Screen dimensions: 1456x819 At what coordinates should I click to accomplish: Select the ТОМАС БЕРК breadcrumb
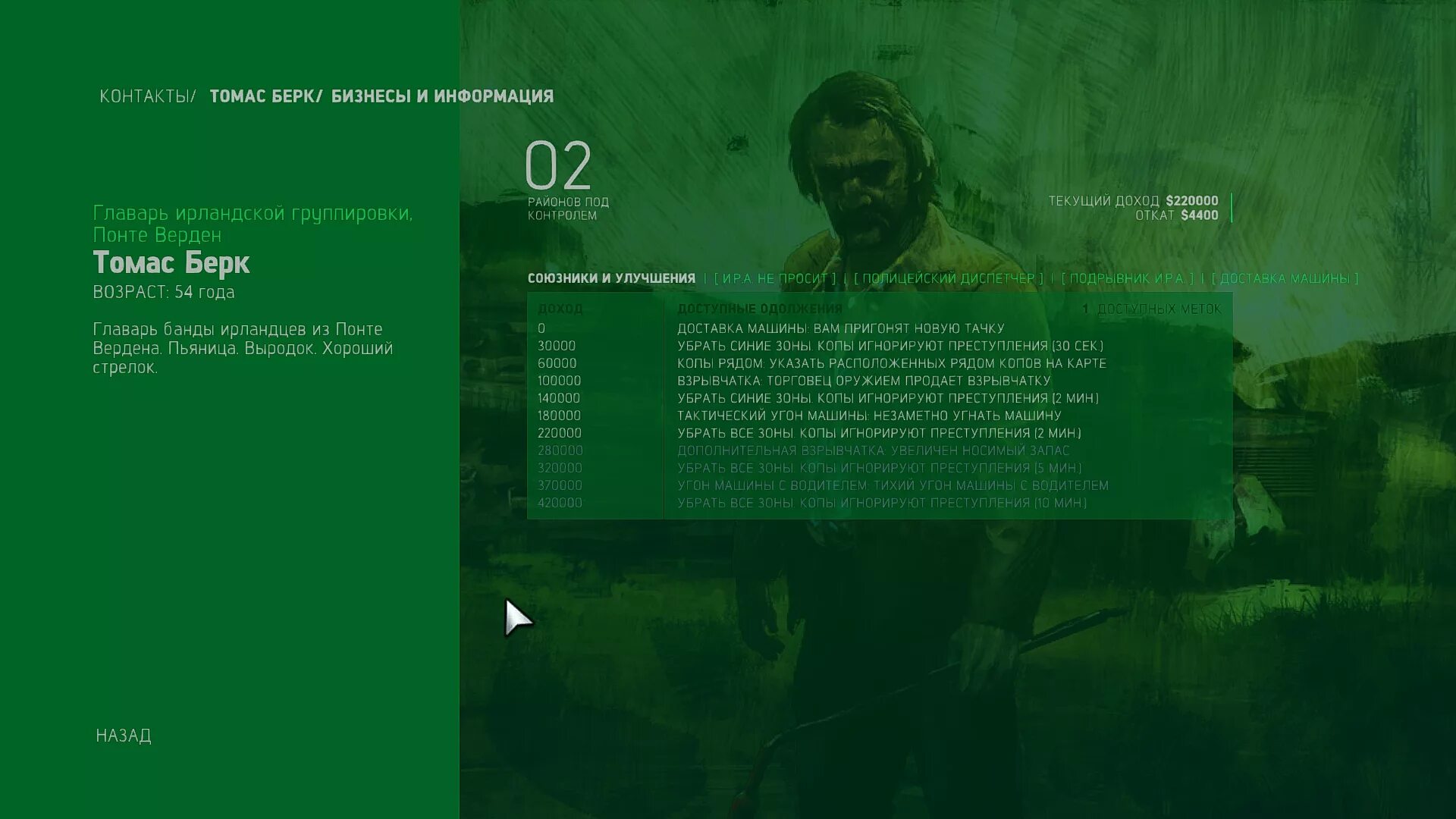tap(262, 96)
